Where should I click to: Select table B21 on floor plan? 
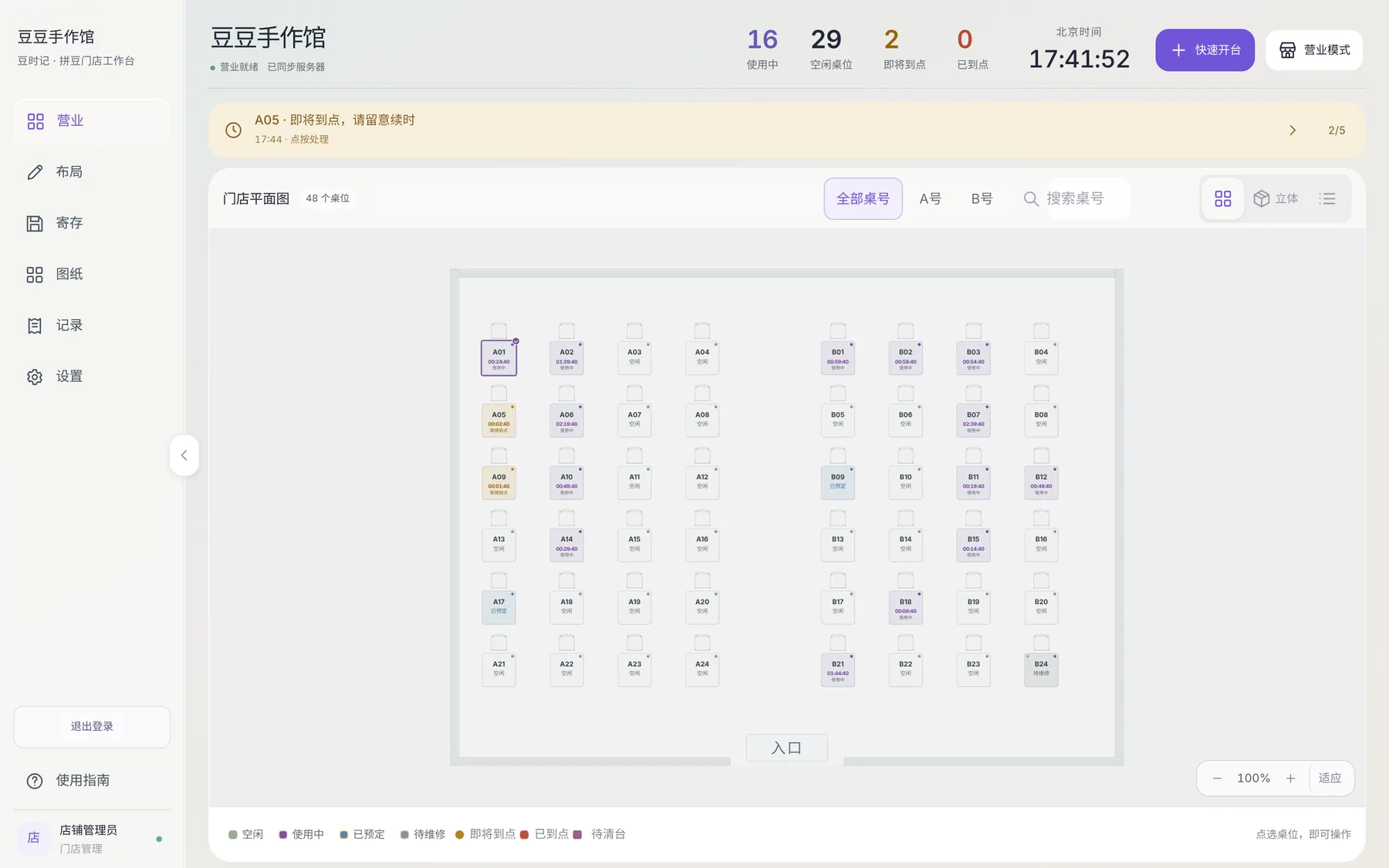coord(838,670)
